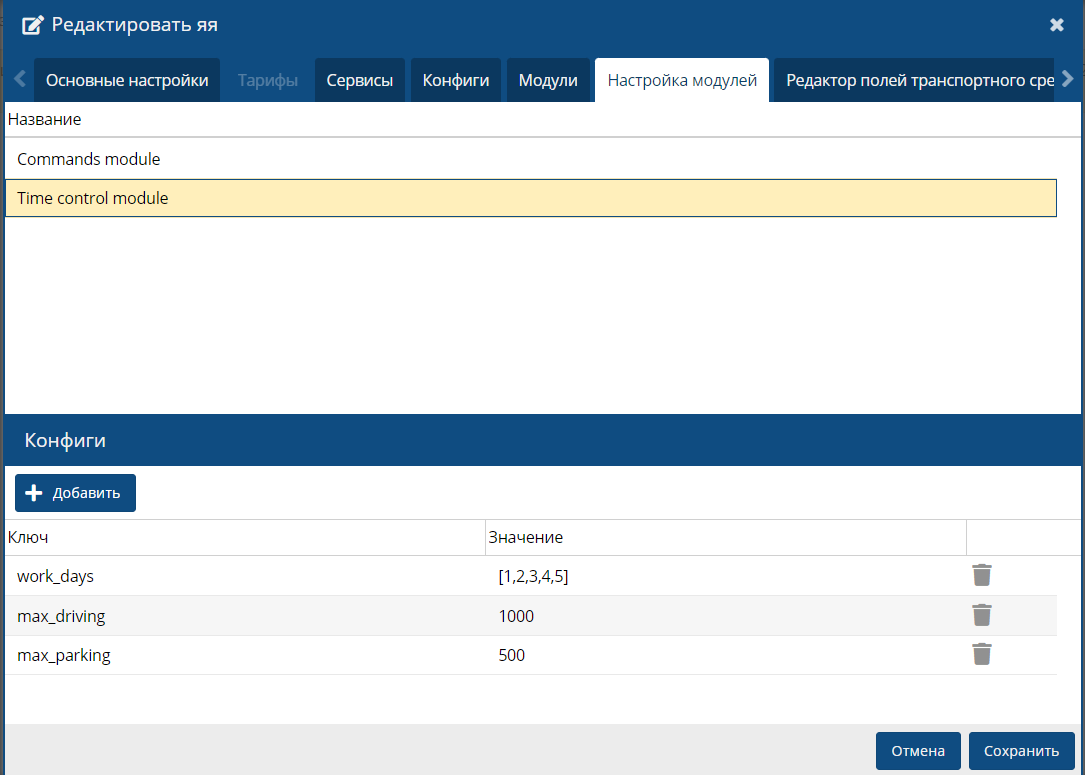Image resolution: width=1085 pixels, height=775 pixels.
Task: Click trash icon next to max_driving
Action: point(982,615)
